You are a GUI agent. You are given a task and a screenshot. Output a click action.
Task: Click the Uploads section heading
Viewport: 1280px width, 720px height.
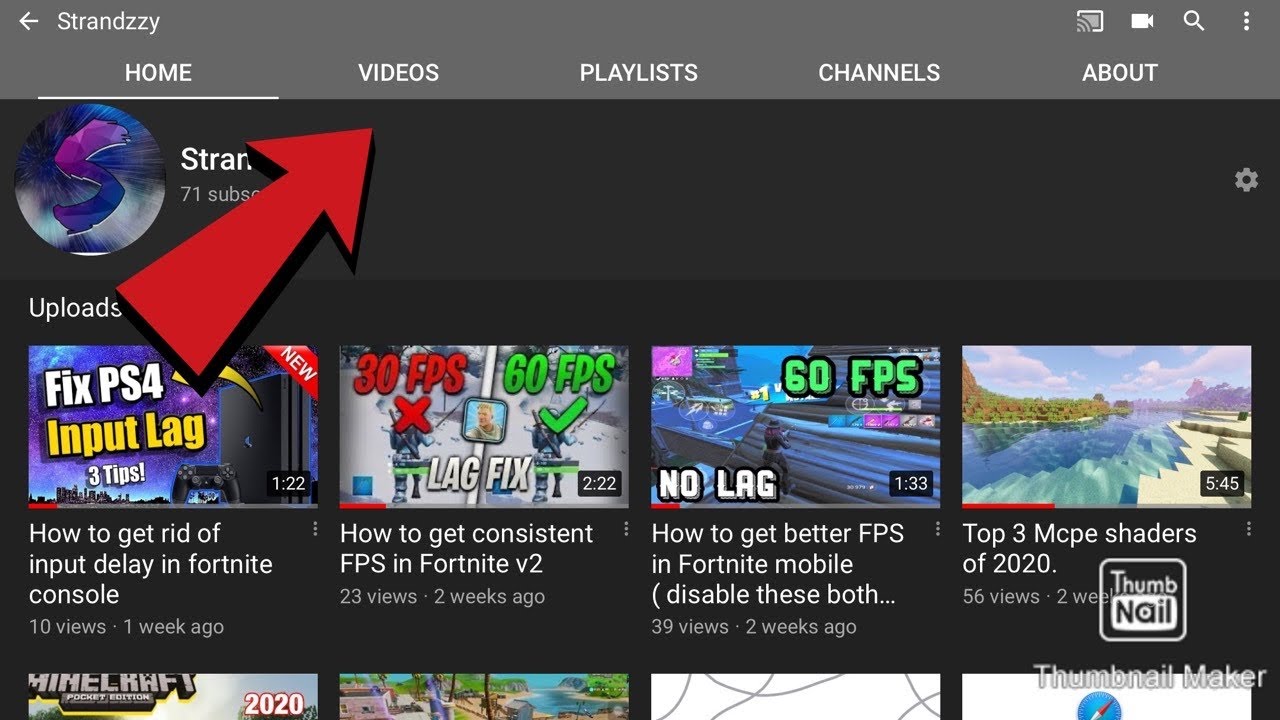(x=75, y=308)
